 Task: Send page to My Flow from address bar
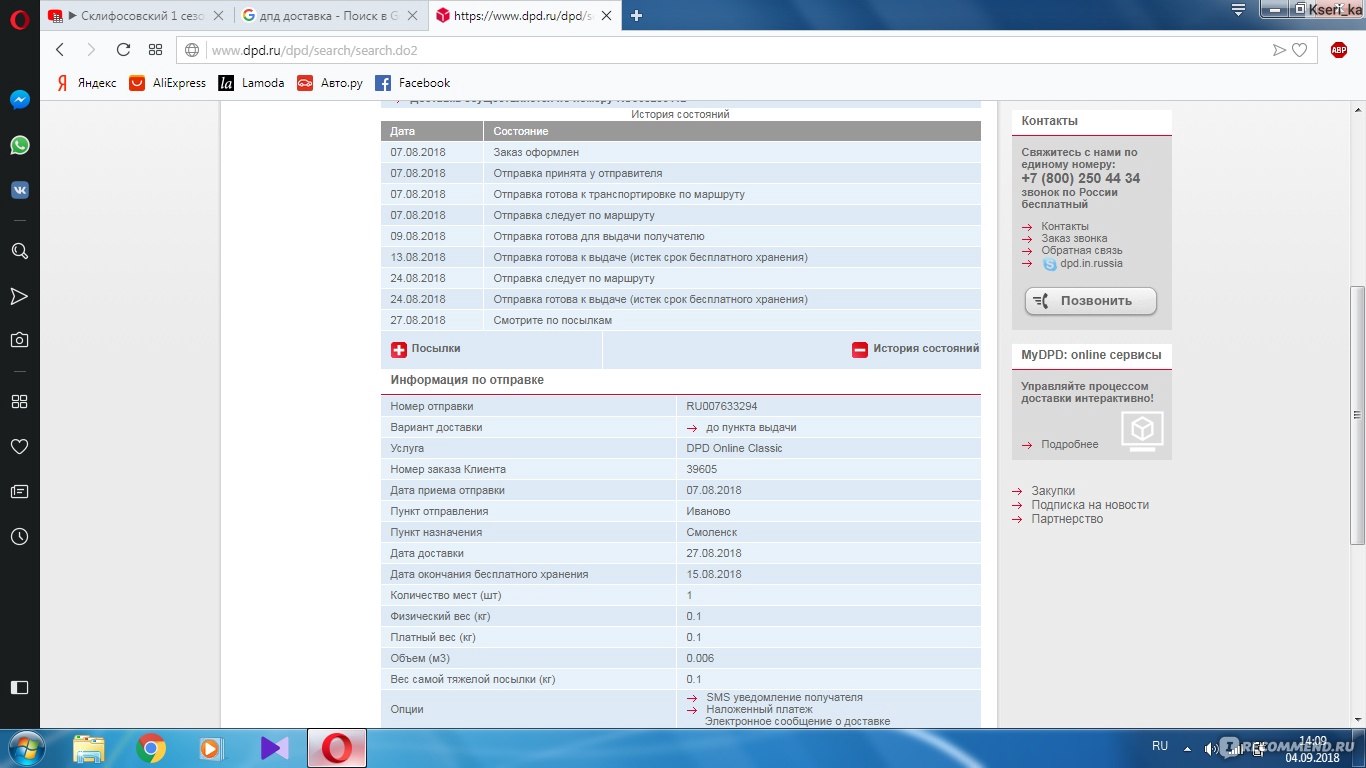[x=1279, y=50]
